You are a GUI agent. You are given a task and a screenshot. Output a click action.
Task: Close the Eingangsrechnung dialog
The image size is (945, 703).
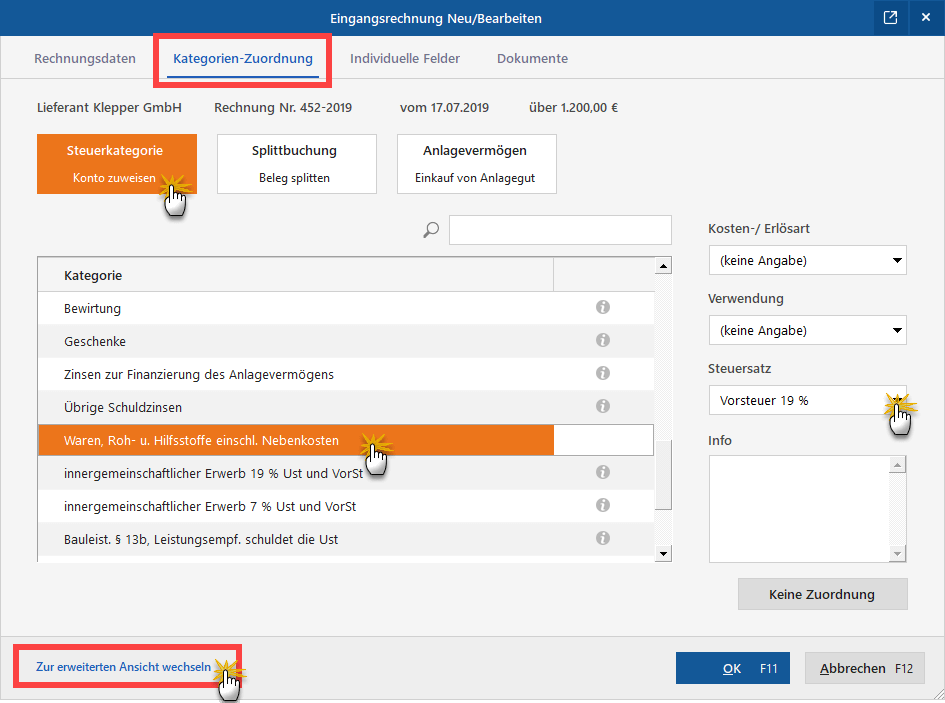[x=926, y=17]
